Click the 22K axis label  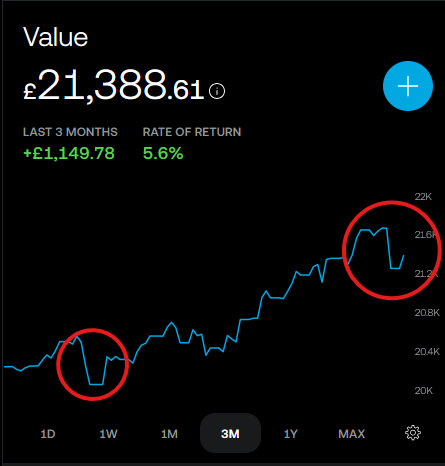pyautogui.click(x=423, y=197)
